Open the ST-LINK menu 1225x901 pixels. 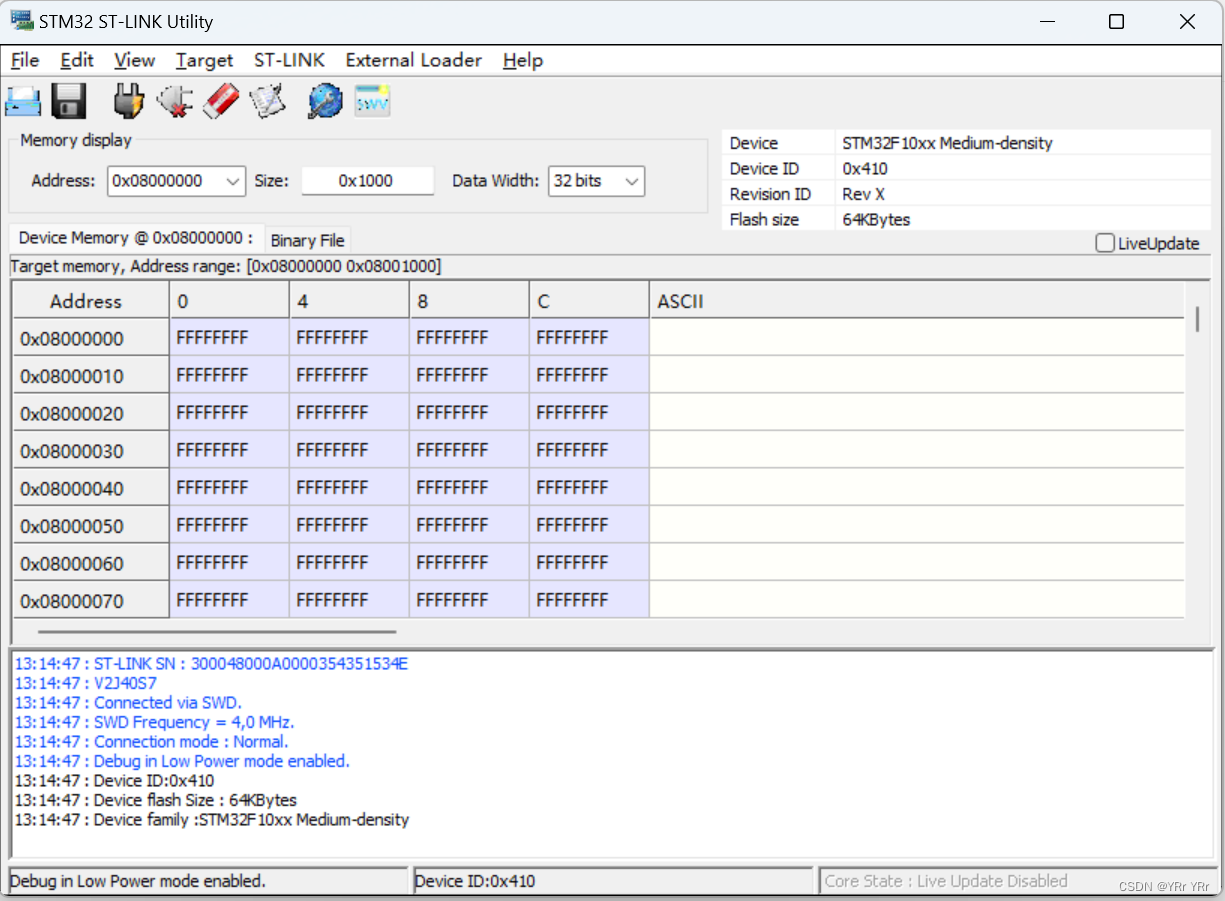tap(289, 60)
